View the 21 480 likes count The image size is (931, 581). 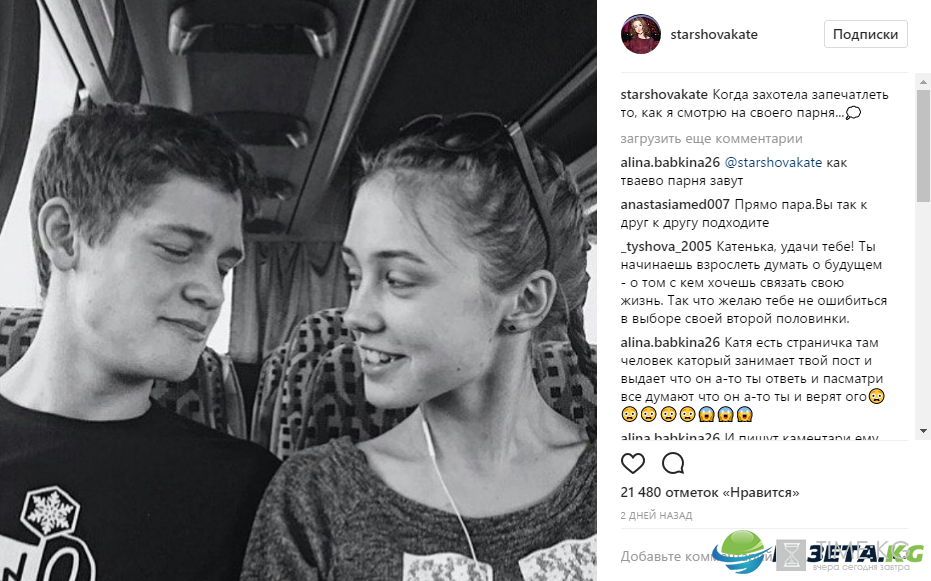(x=710, y=493)
